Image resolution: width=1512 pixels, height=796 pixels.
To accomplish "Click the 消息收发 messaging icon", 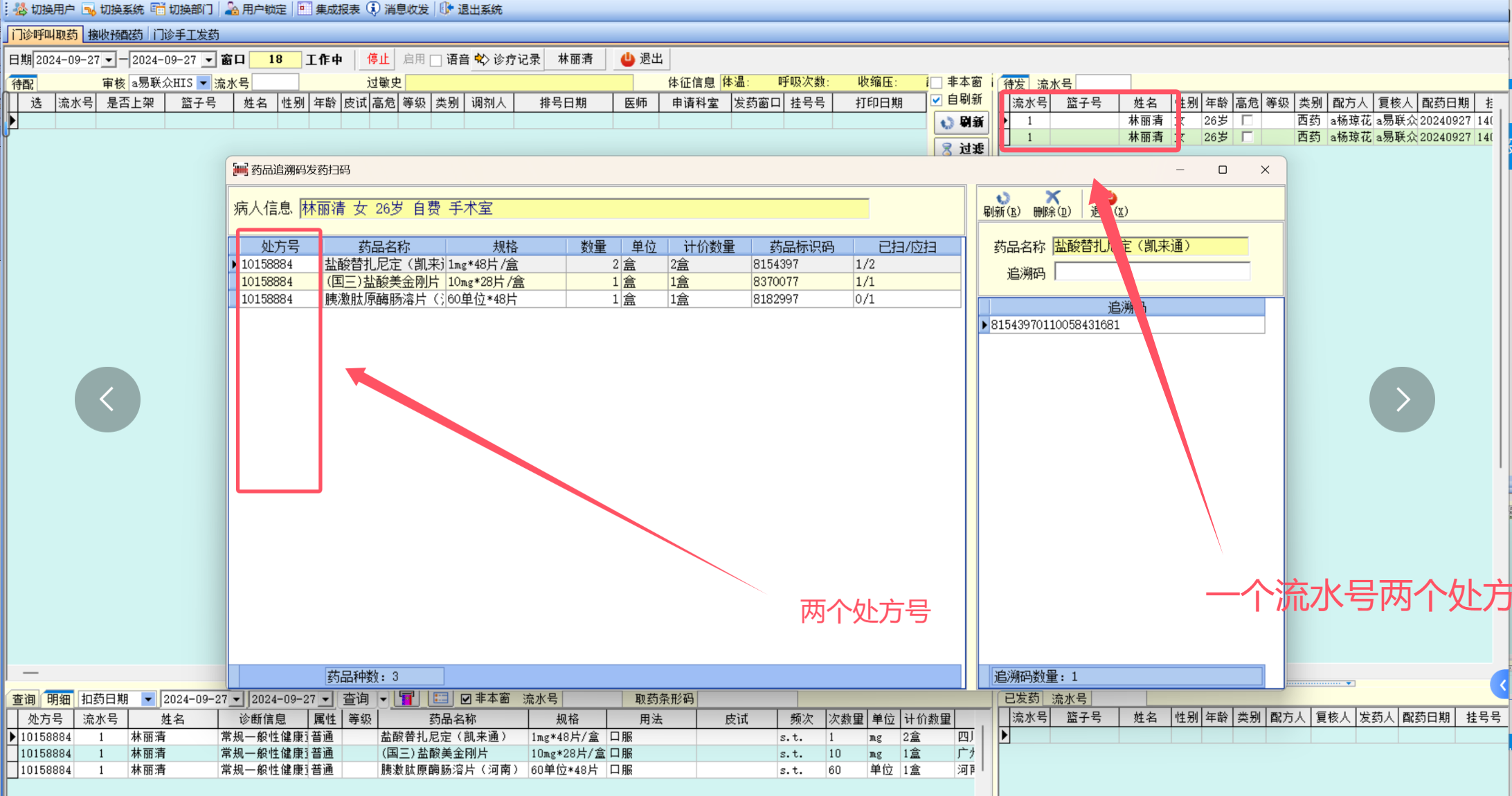I will [x=373, y=9].
